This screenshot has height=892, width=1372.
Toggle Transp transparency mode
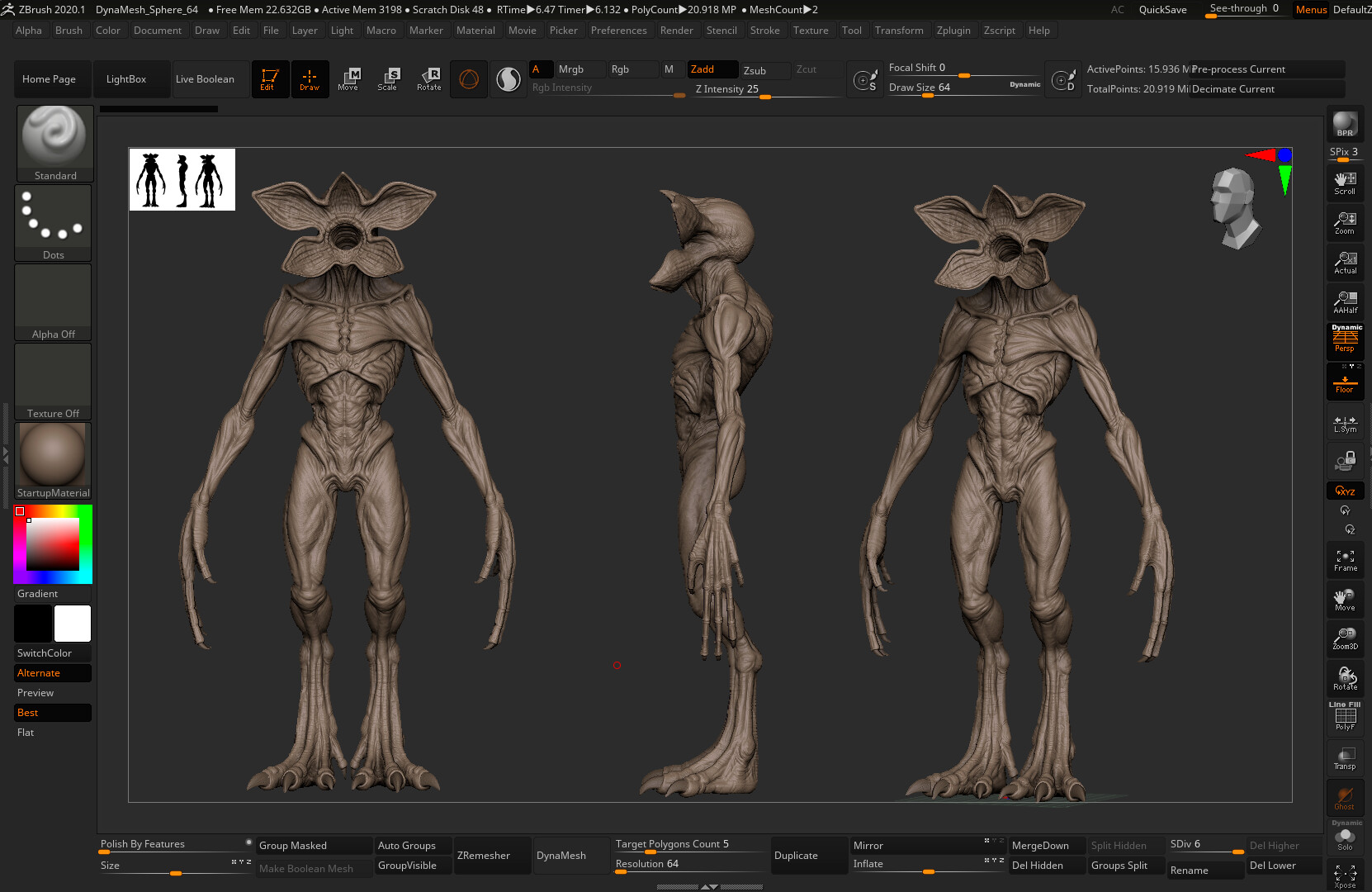click(x=1345, y=758)
